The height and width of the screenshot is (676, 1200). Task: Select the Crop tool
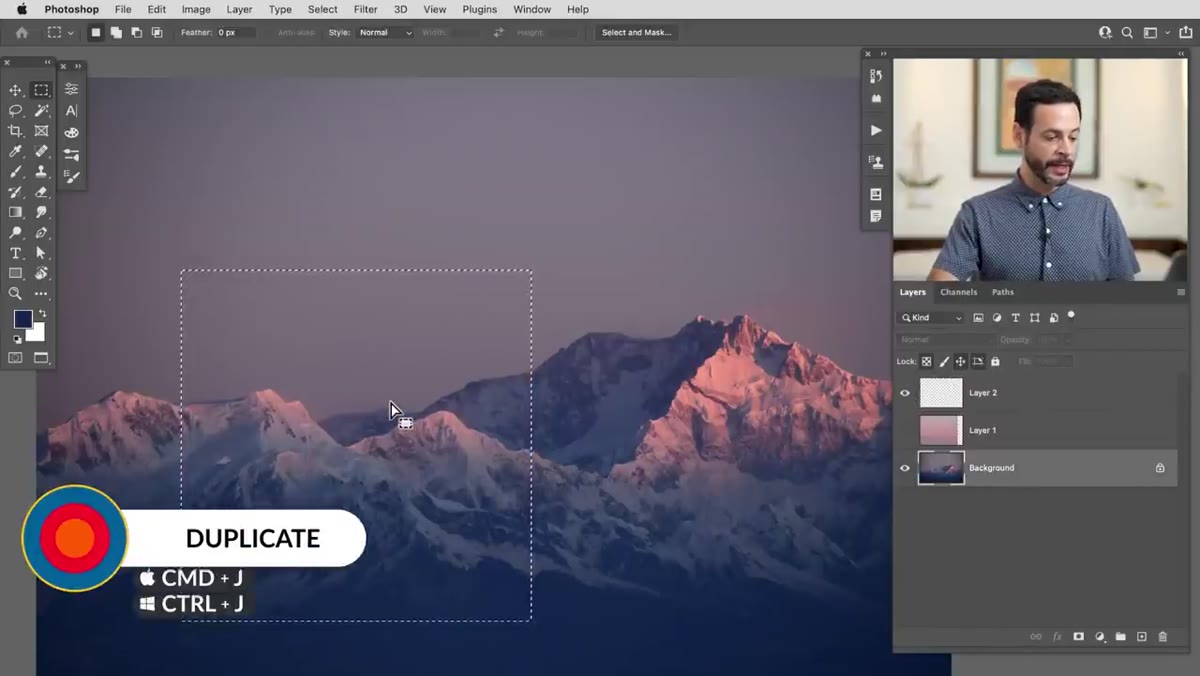pyautogui.click(x=15, y=131)
